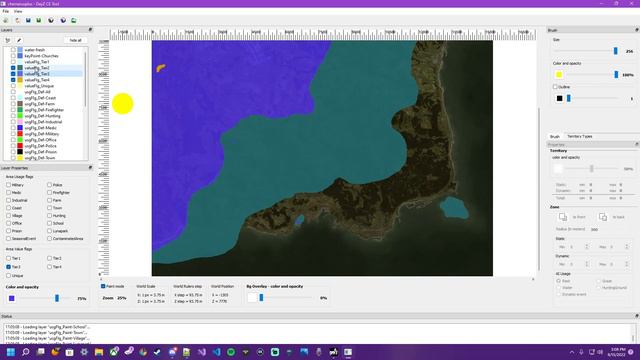Click the zone 'to back' icon
The width and height of the screenshot is (640, 360).
[x=603, y=217]
